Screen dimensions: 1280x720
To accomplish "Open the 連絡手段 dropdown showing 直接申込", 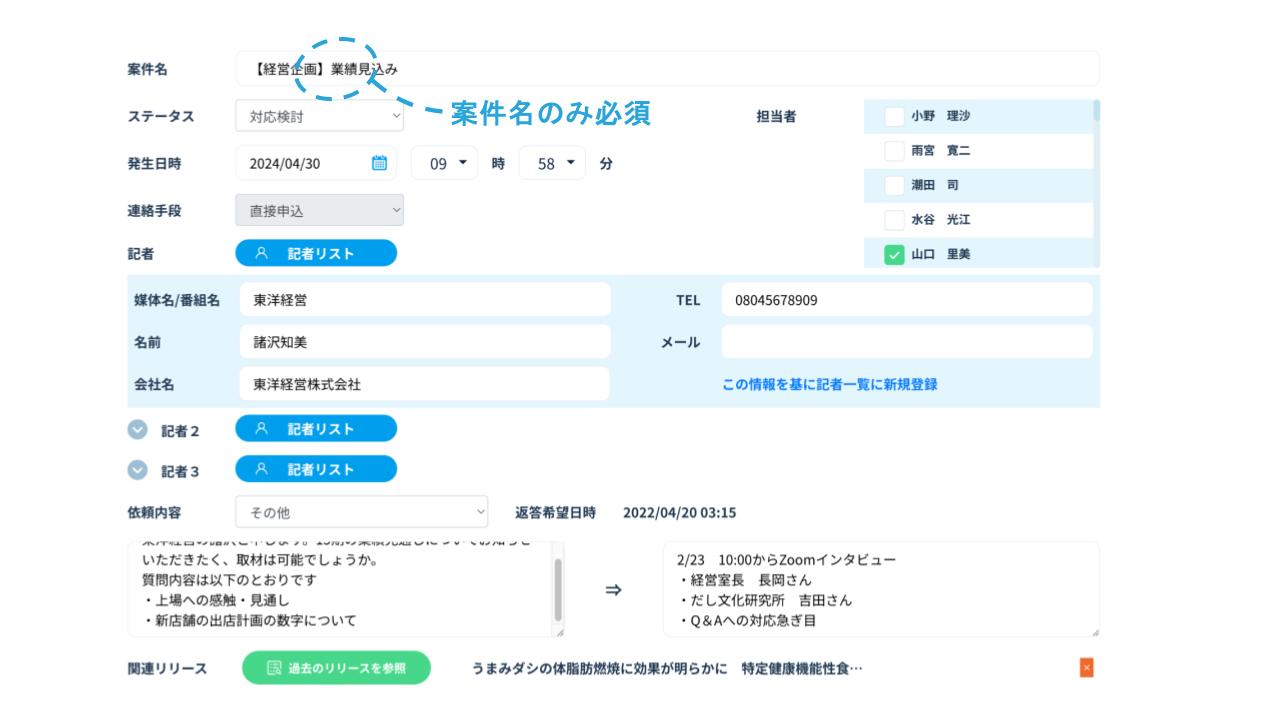I will (319, 210).
